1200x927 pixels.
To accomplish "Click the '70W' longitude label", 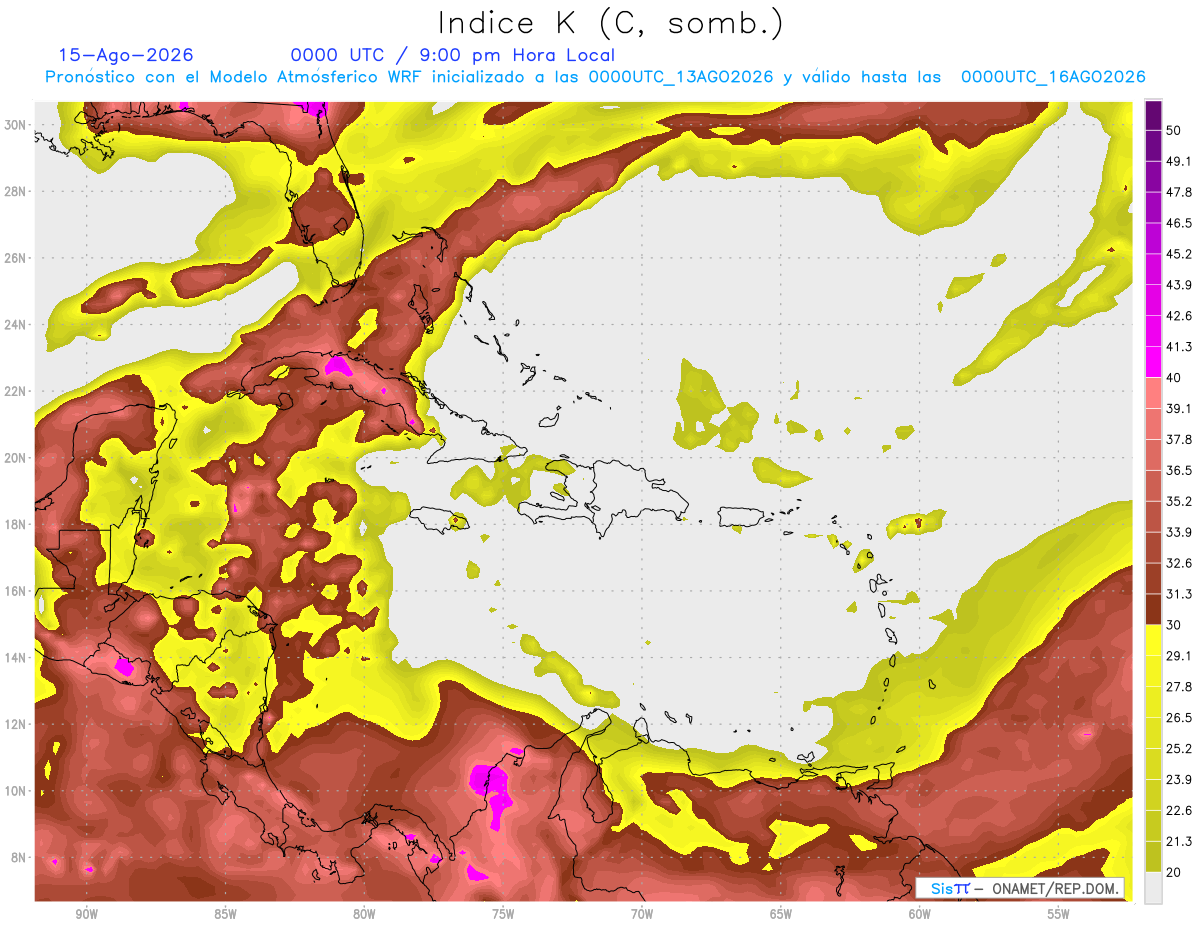I will pos(642,914).
